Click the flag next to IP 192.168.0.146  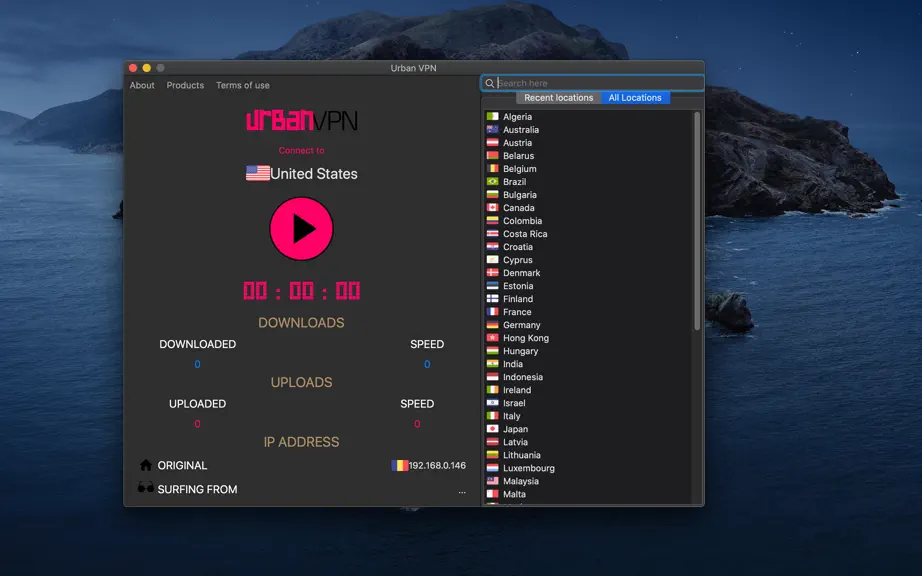[x=399, y=466]
